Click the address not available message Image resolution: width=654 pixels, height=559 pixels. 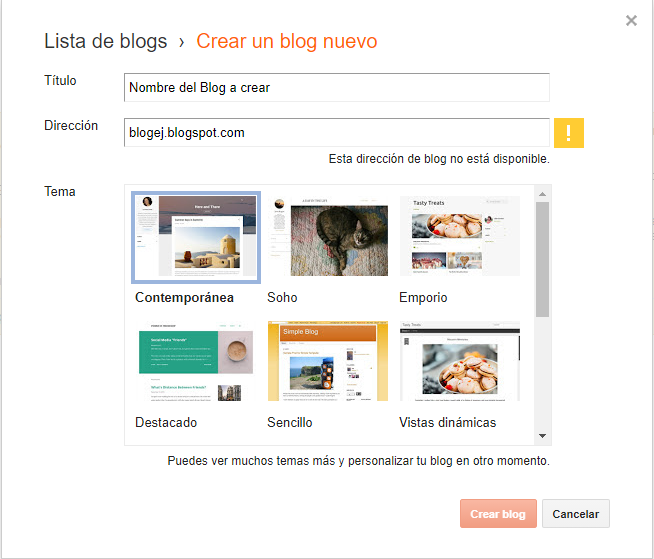[439, 159]
